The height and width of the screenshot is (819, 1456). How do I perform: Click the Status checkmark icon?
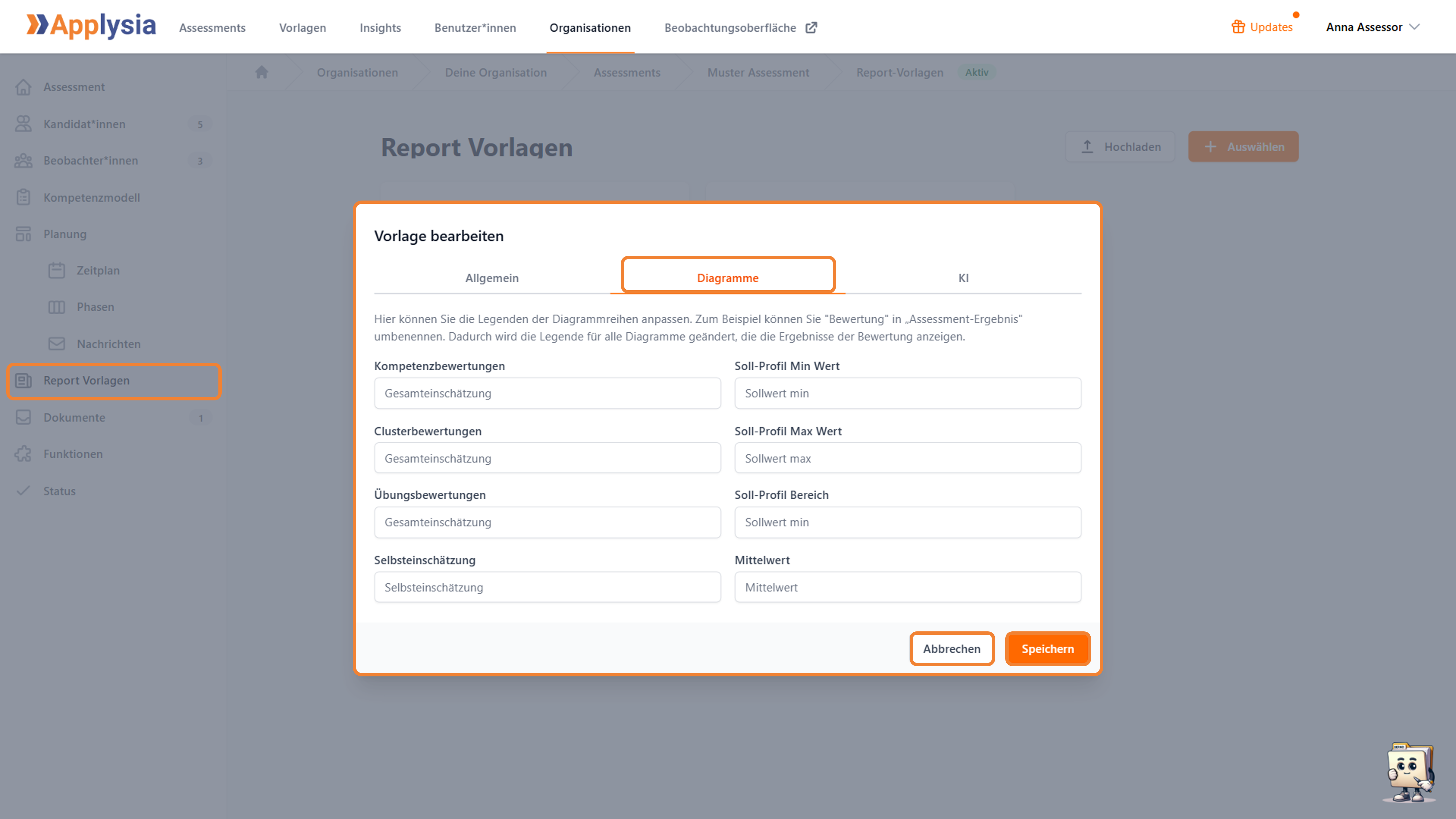pyautogui.click(x=23, y=491)
